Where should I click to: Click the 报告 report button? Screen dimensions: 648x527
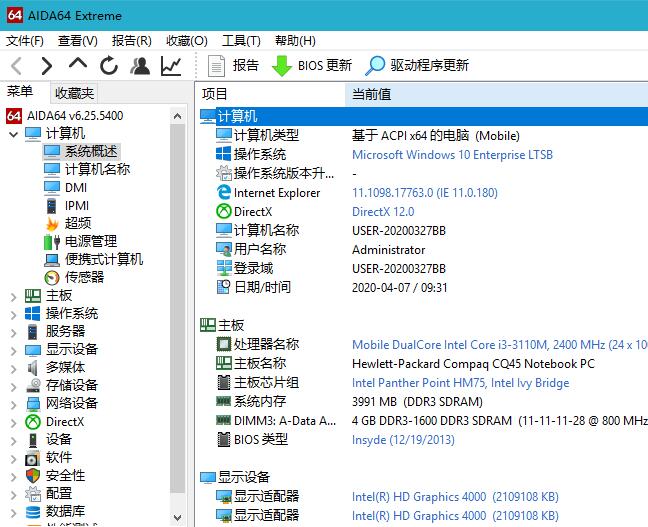[233, 66]
